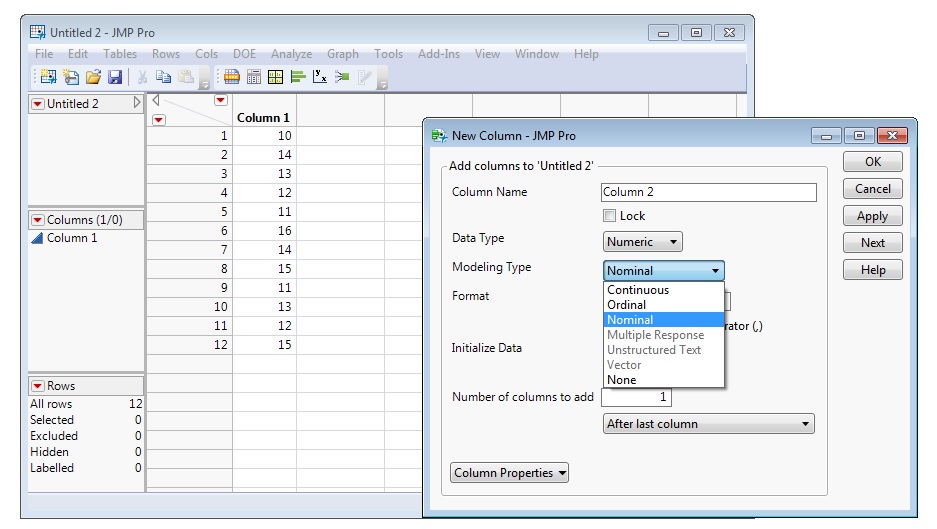Click the New Column dialog title icon

click(439, 136)
